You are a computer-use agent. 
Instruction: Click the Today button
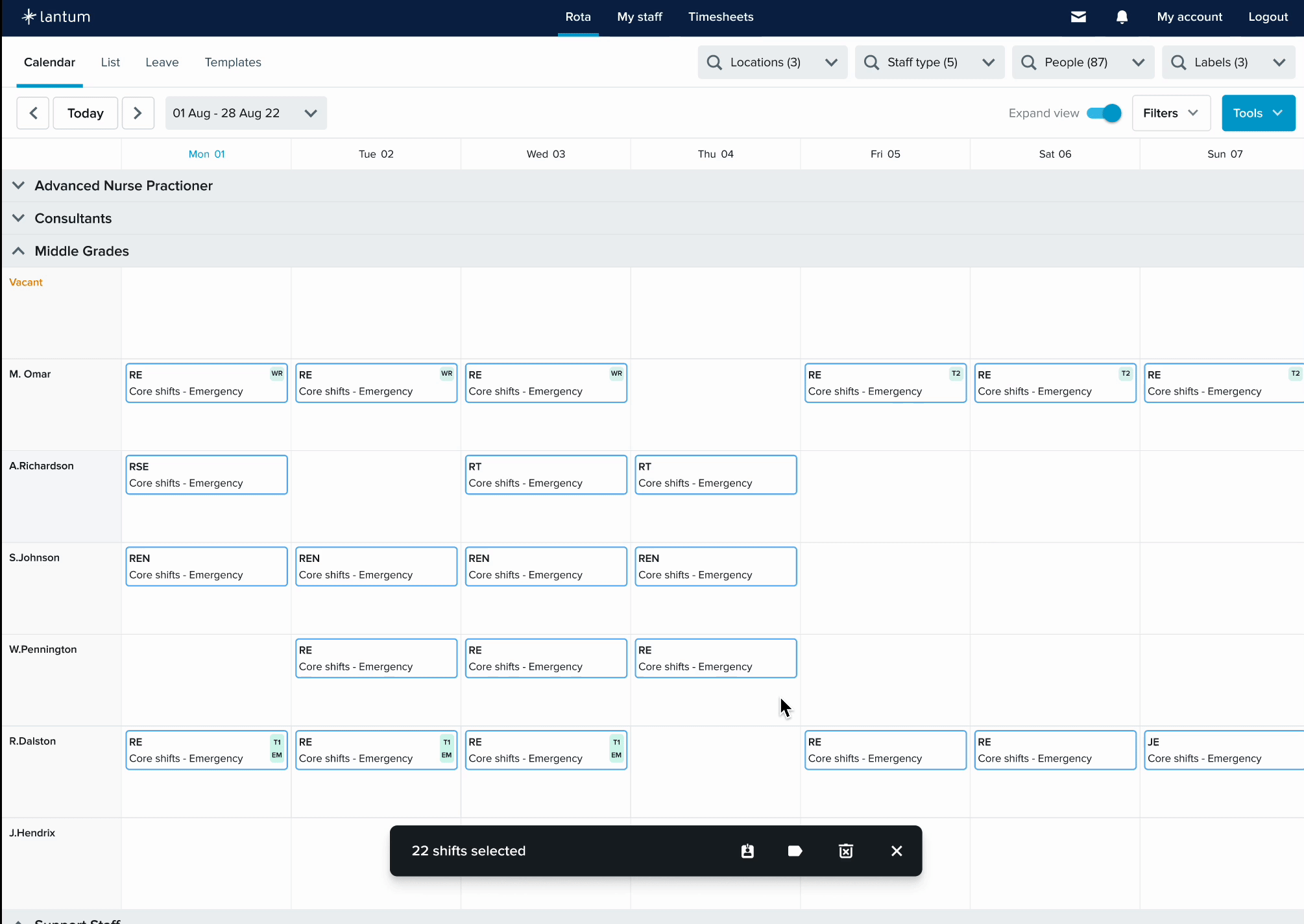85,113
